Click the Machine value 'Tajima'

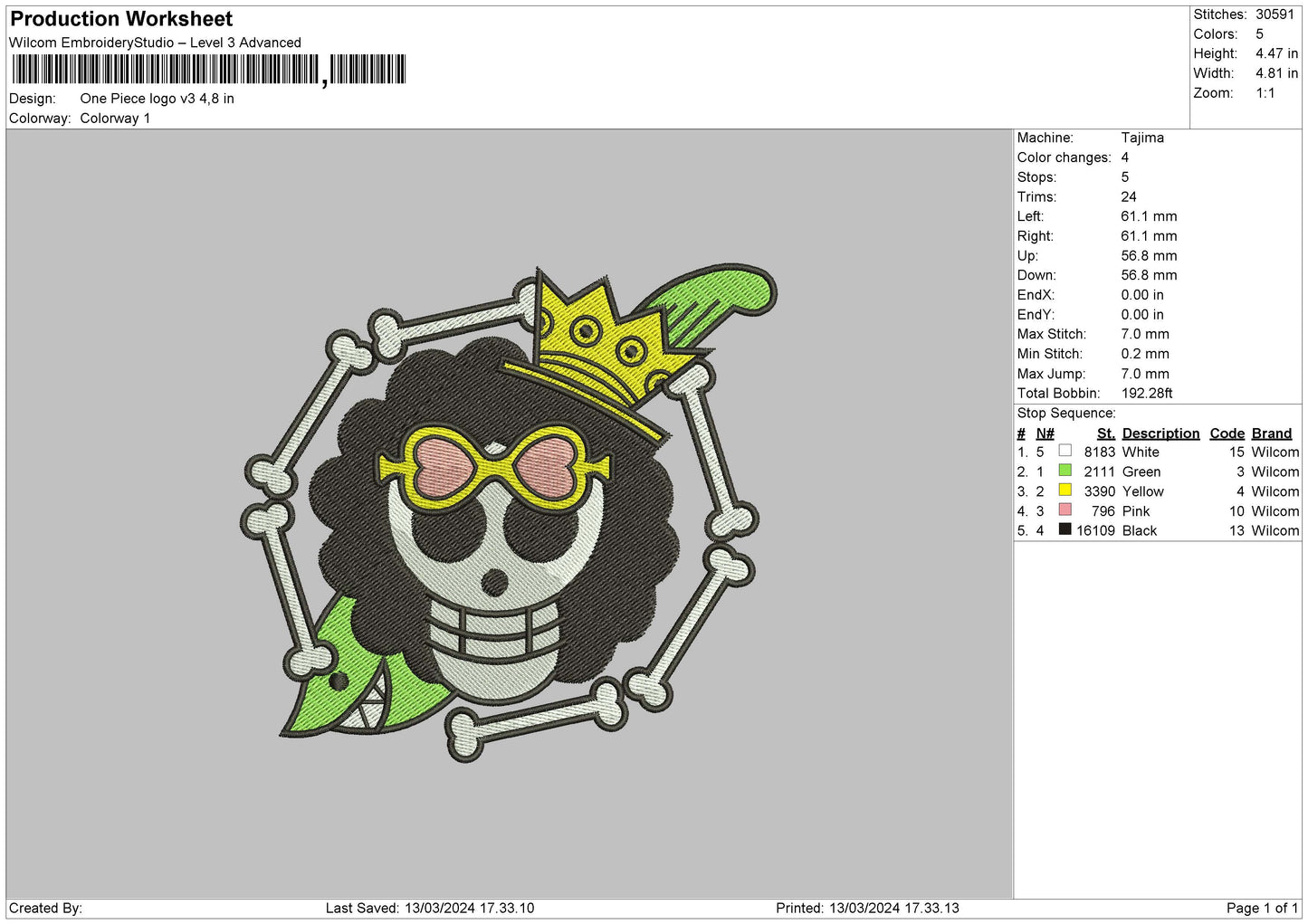(x=1142, y=138)
